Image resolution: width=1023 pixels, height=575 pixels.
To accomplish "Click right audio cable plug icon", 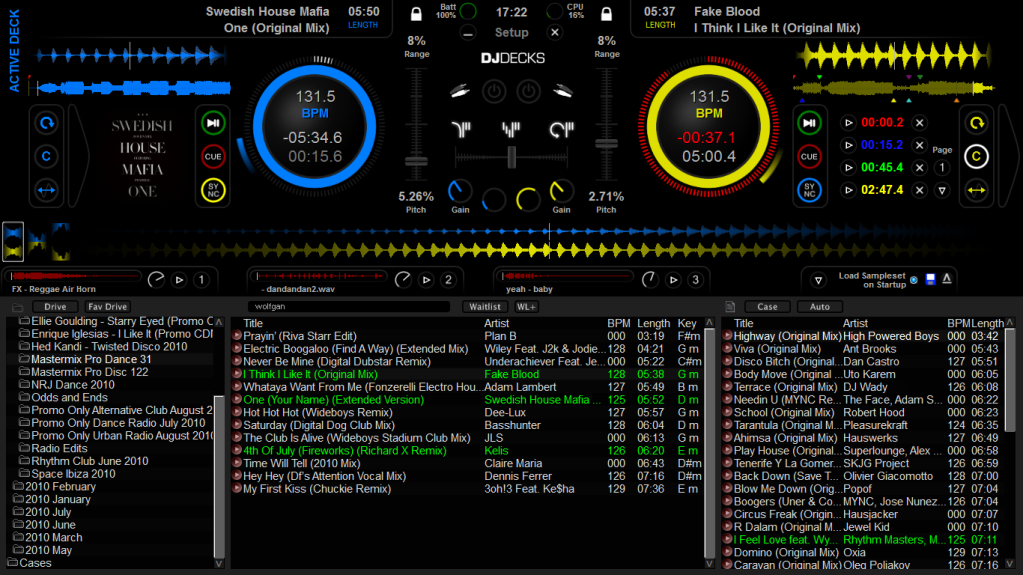I will 563,91.
